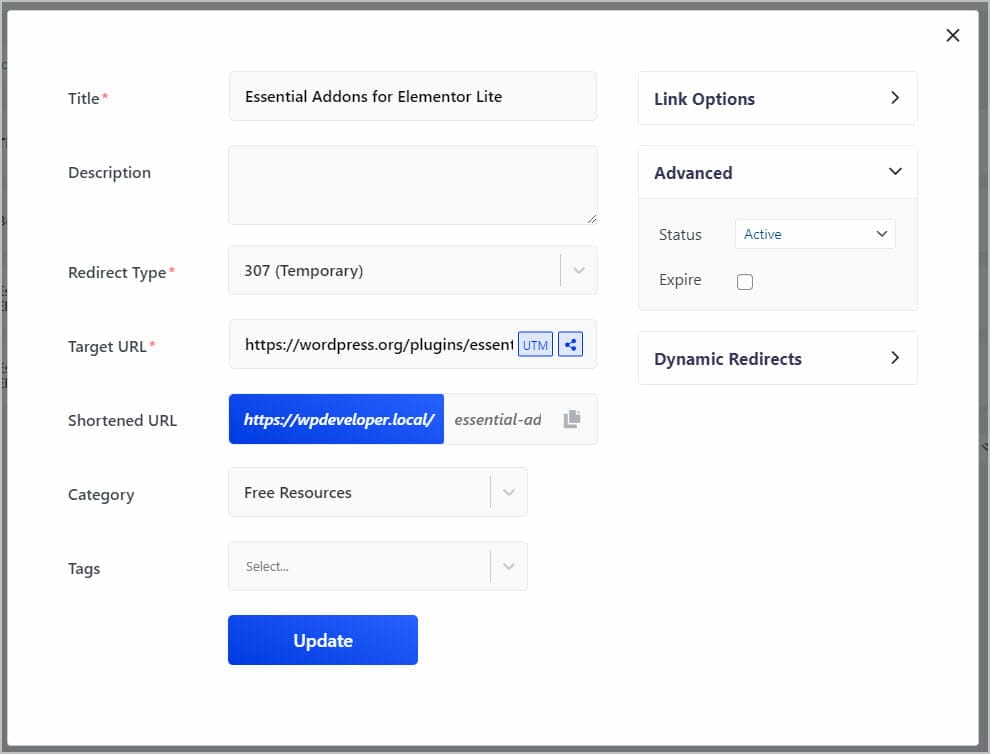990x754 pixels.
Task: Close the link editing dialog
Action: (x=952, y=35)
